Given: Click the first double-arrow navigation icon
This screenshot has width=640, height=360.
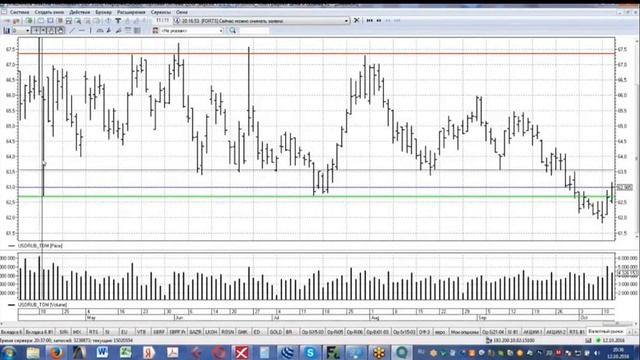Looking at the screenshot, I should click(369, 20).
